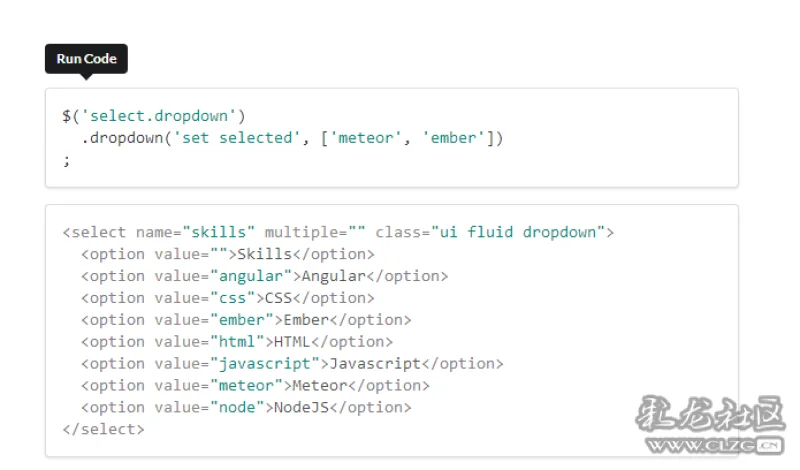Click the opening select tag line
Image resolution: width=800 pixels, height=470 pixels.
click(x=338, y=232)
